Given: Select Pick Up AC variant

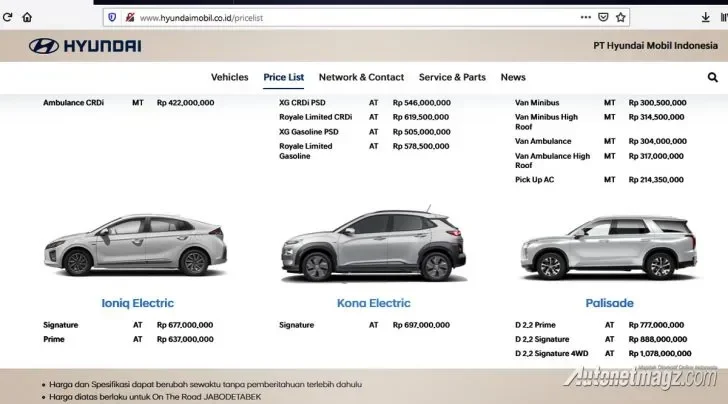Looking at the screenshot, I should (534, 180).
